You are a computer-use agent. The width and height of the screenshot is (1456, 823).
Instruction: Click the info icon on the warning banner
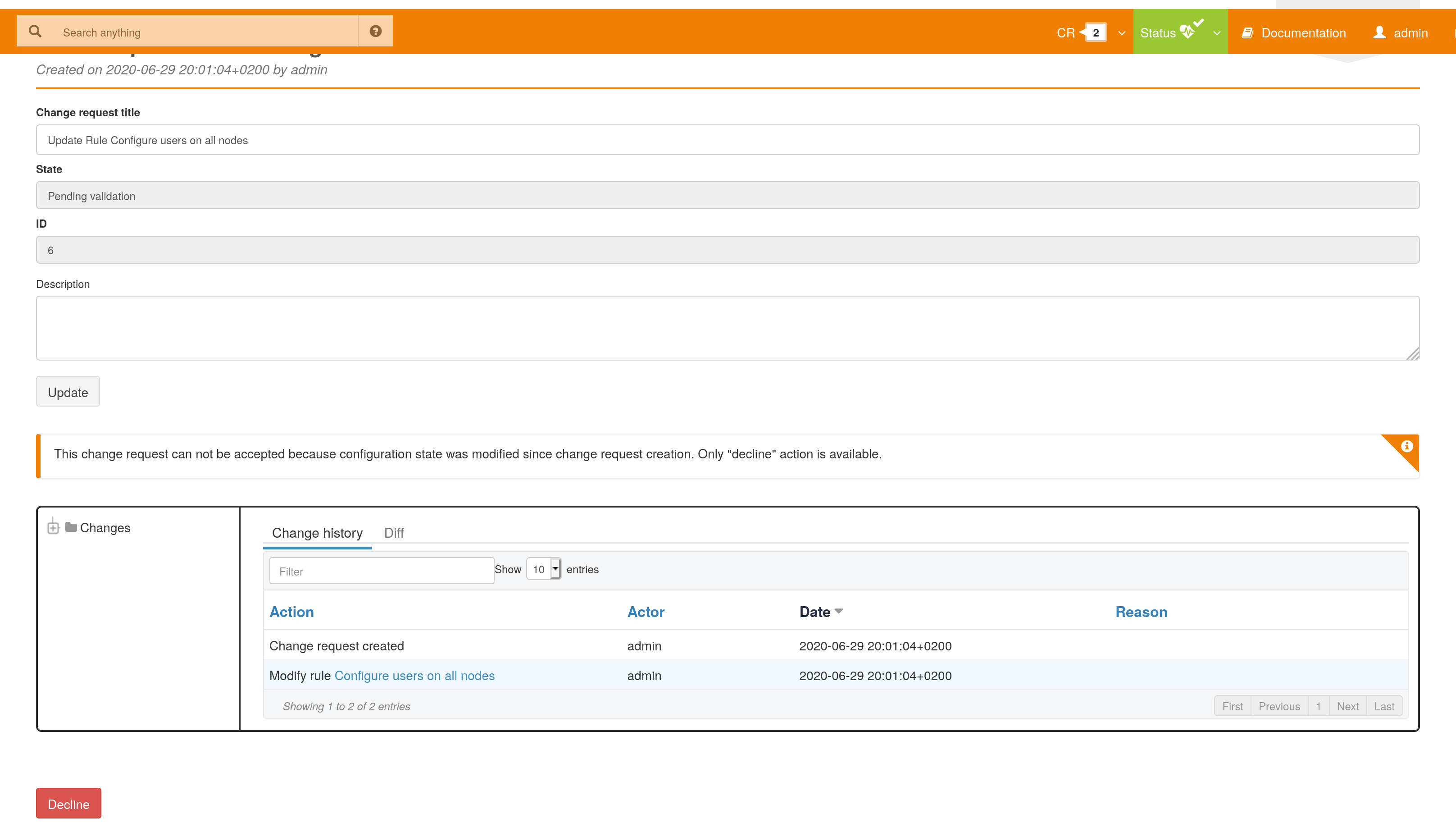coord(1407,446)
